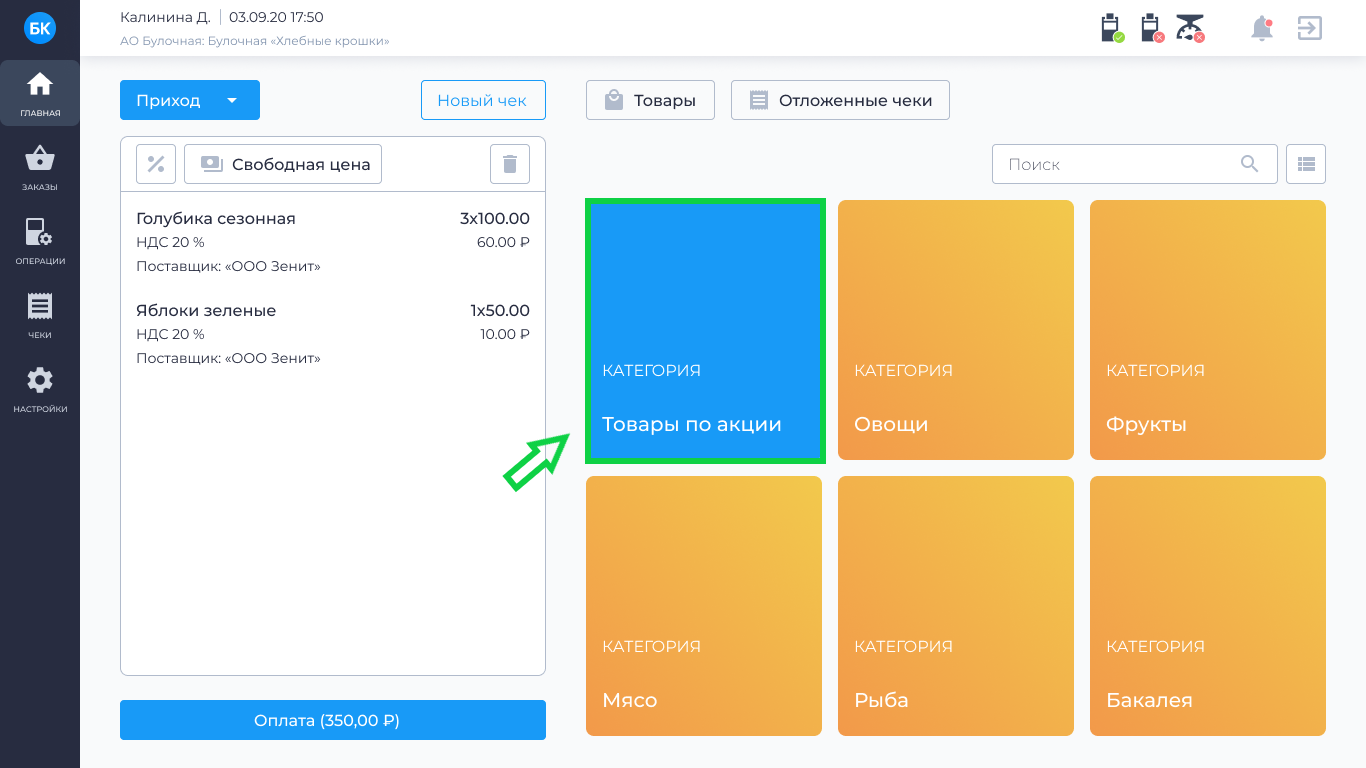Open the Заказы section in sidebar

click(40, 167)
